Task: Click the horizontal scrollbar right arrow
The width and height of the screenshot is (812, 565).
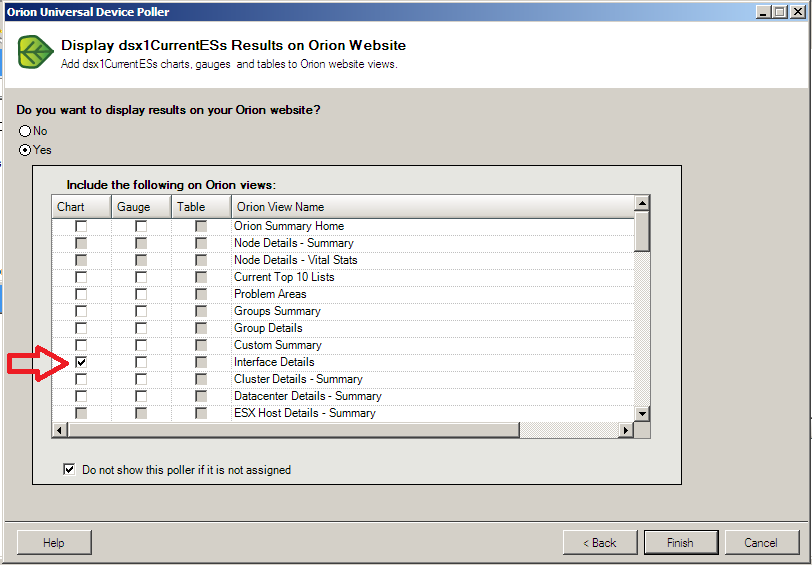Action: pos(626,430)
